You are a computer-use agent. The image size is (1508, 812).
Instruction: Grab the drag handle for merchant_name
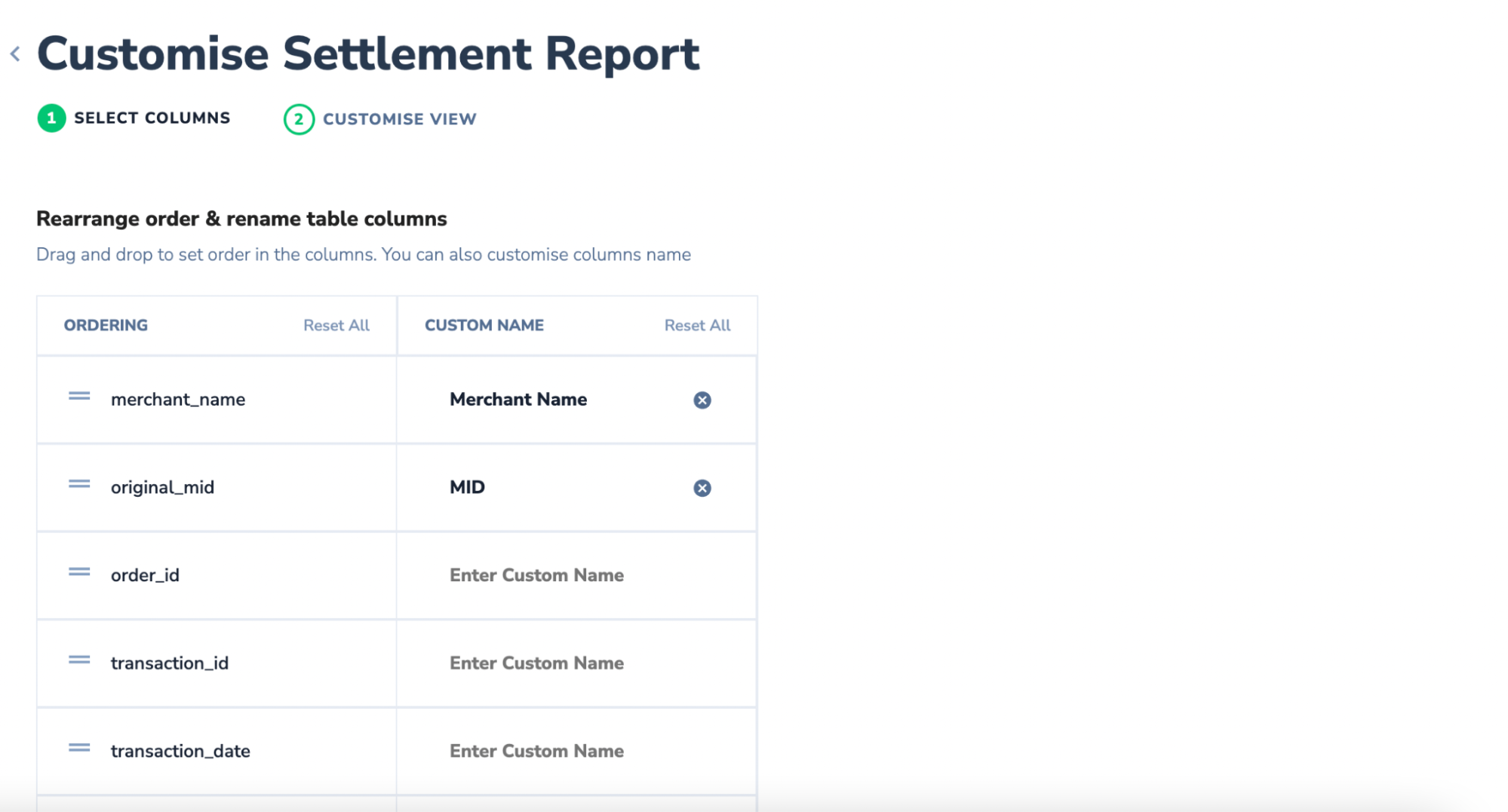(79, 397)
